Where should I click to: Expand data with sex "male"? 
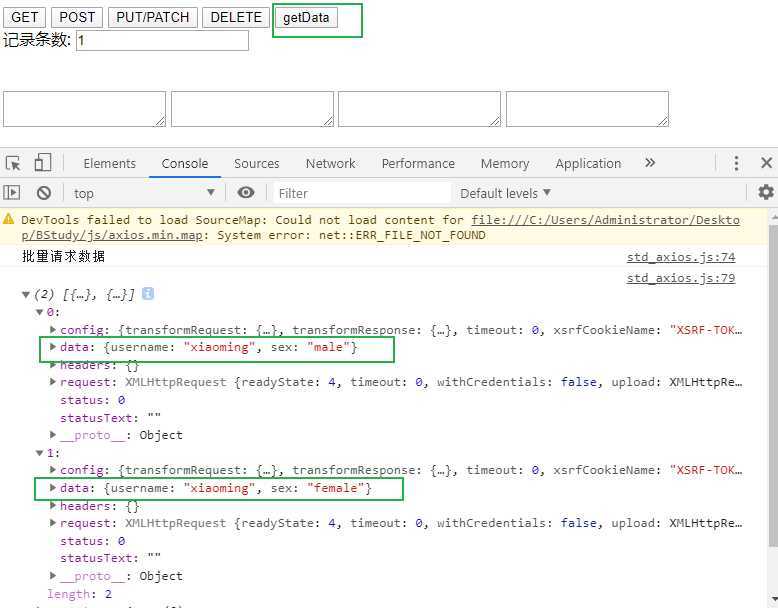tap(53, 347)
